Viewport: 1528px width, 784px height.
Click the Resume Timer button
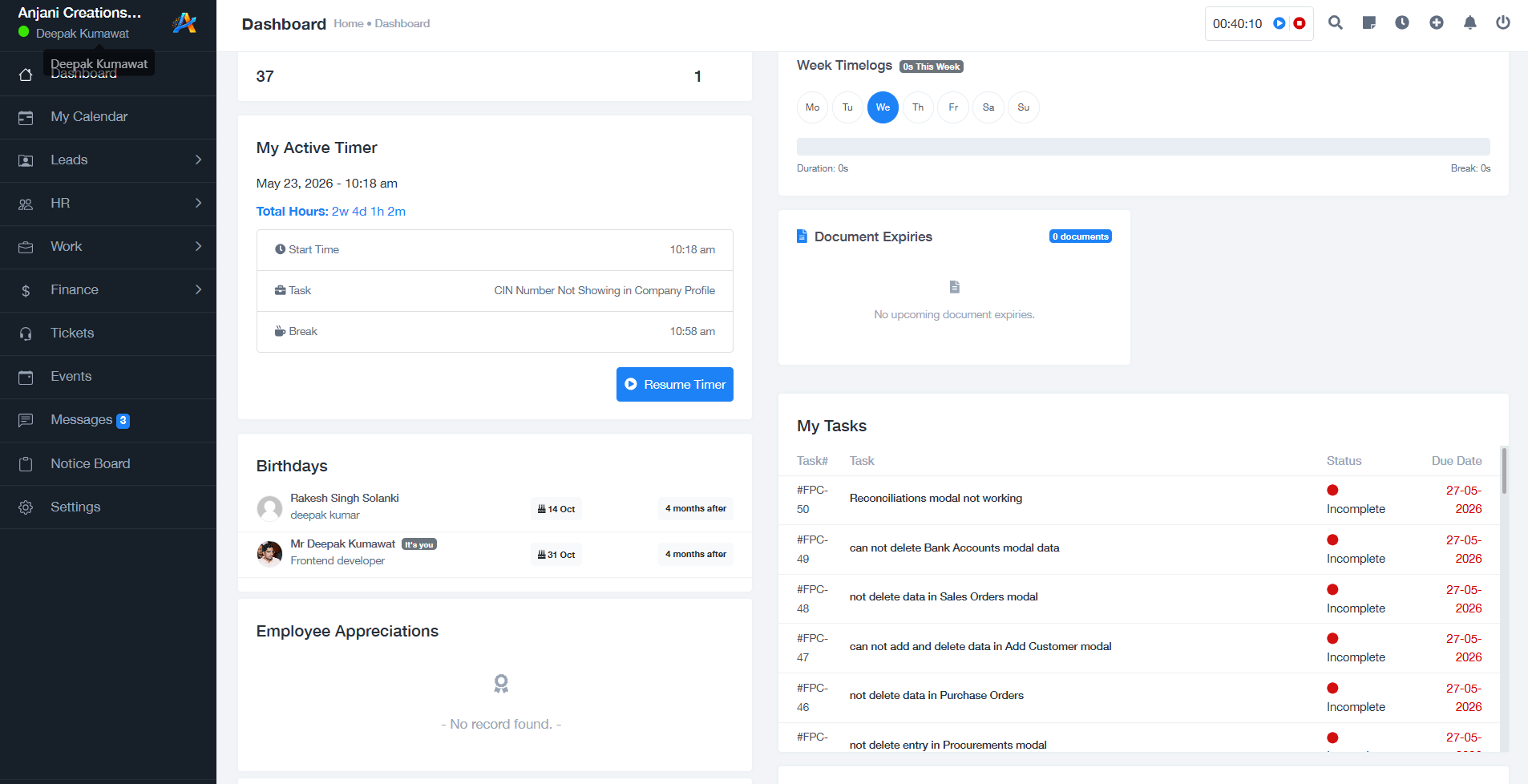(x=675, y=384)
